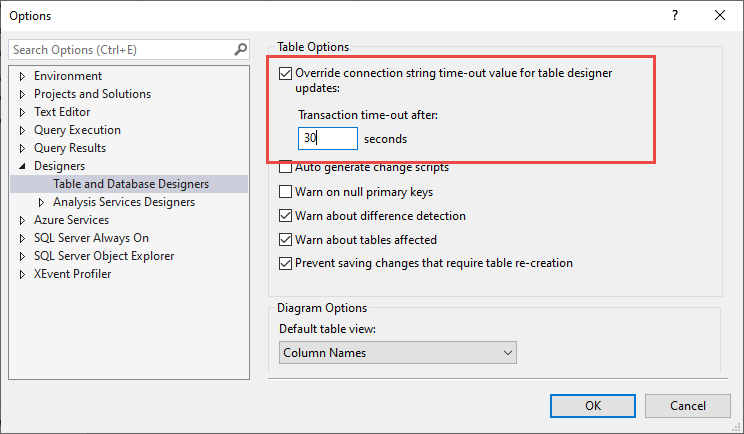Open the Default table view dropdown

pyautogui.click(x=397, y=353)
